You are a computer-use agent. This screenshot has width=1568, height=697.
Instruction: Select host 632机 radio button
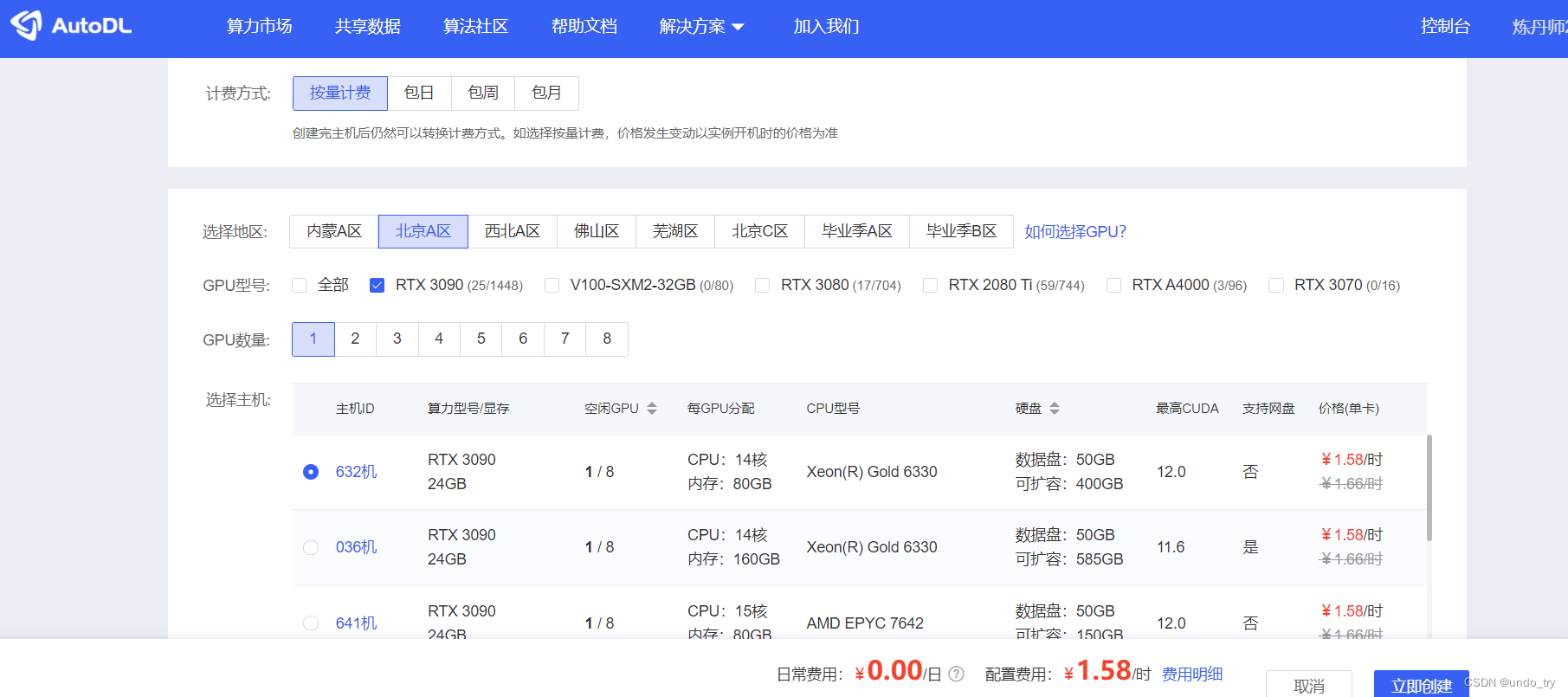point(311,472)
